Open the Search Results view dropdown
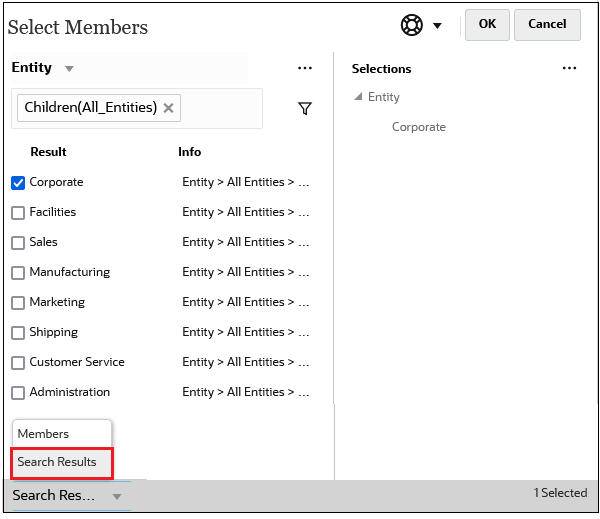 click(116, 496)
